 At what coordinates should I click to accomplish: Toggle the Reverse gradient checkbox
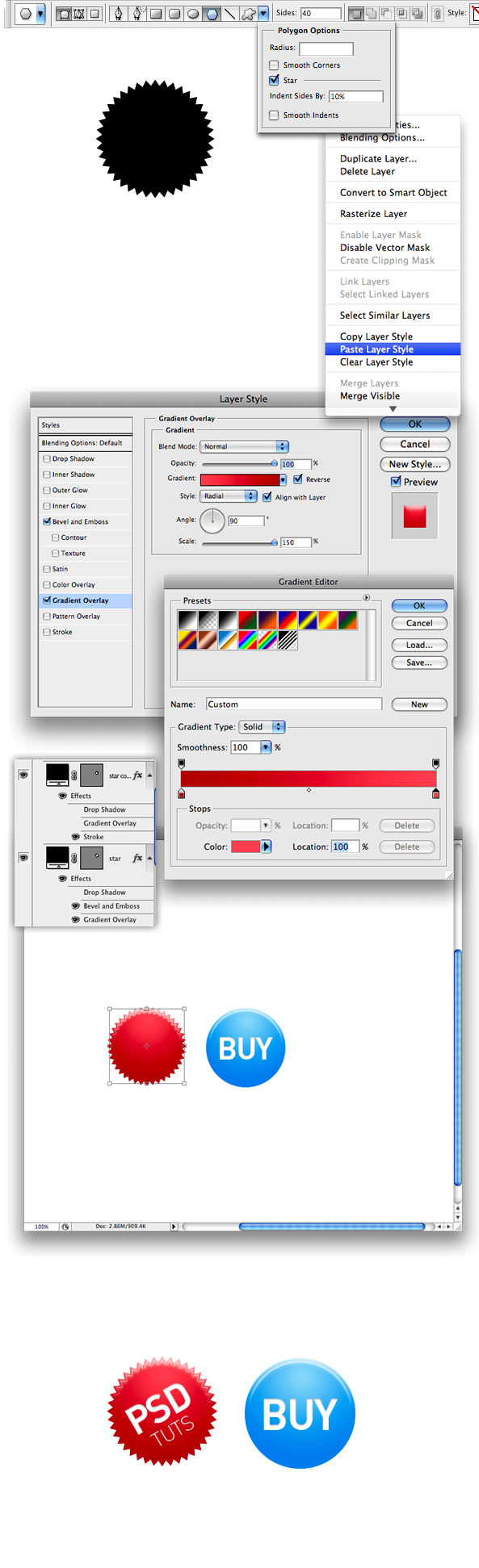298,479
